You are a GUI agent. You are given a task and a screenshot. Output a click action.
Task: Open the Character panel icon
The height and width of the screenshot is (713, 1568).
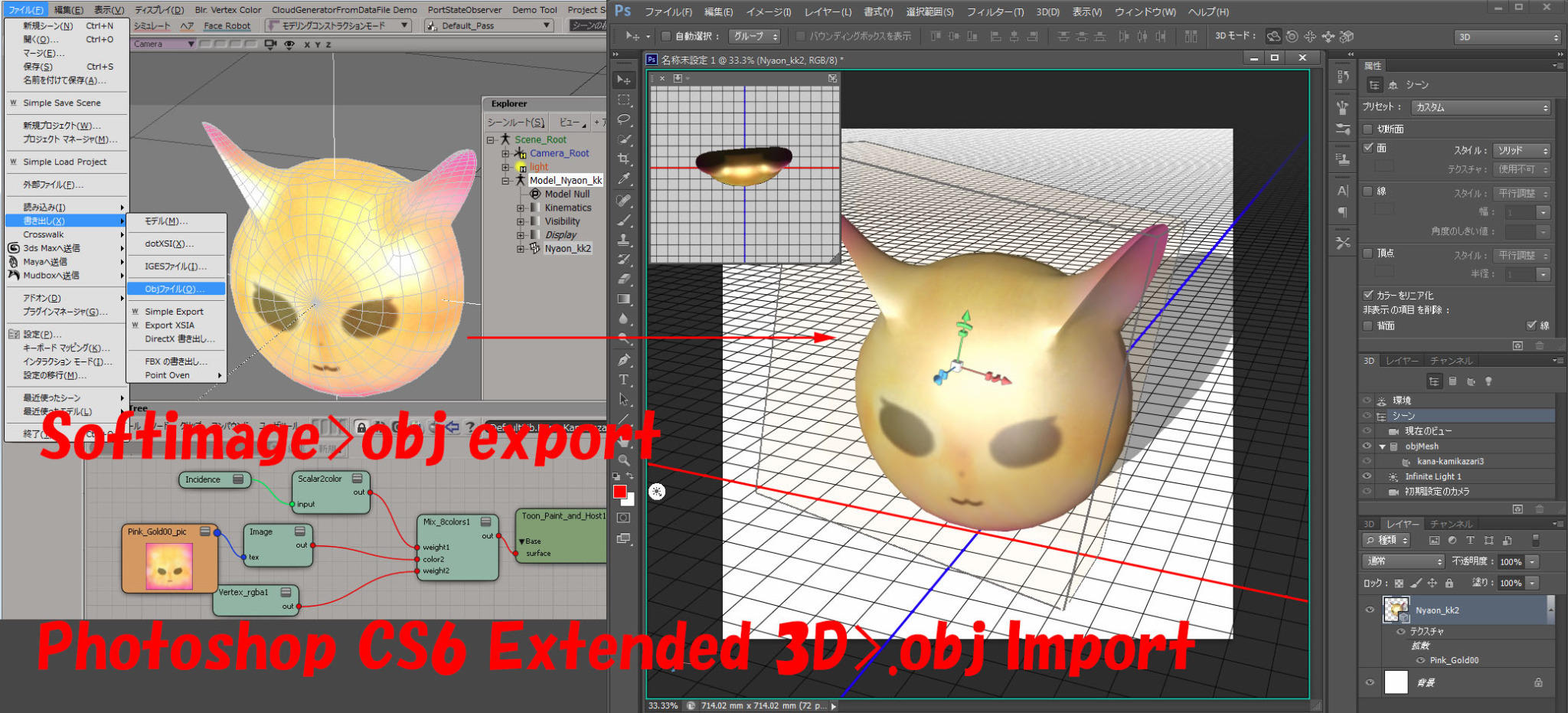point(1342,191)
